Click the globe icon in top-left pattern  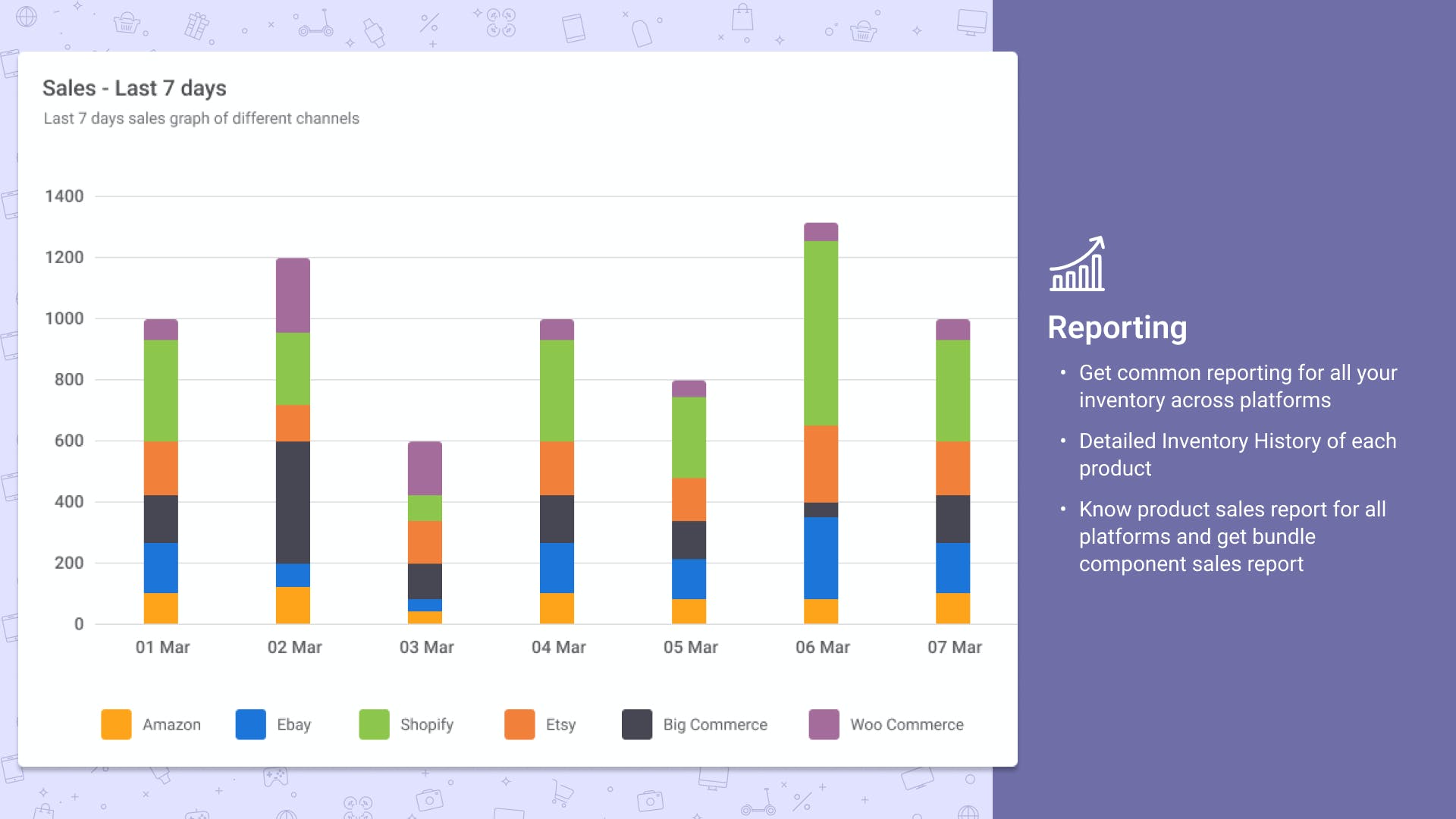click(27, 17)
